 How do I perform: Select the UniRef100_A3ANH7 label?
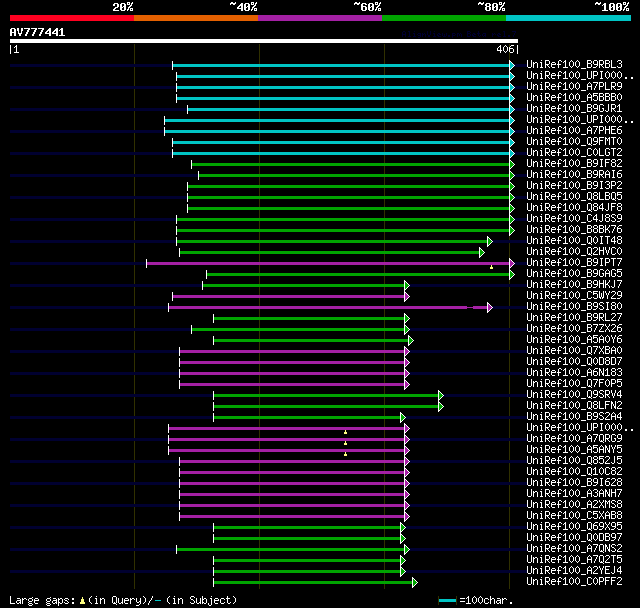click(x=574, y=494)
